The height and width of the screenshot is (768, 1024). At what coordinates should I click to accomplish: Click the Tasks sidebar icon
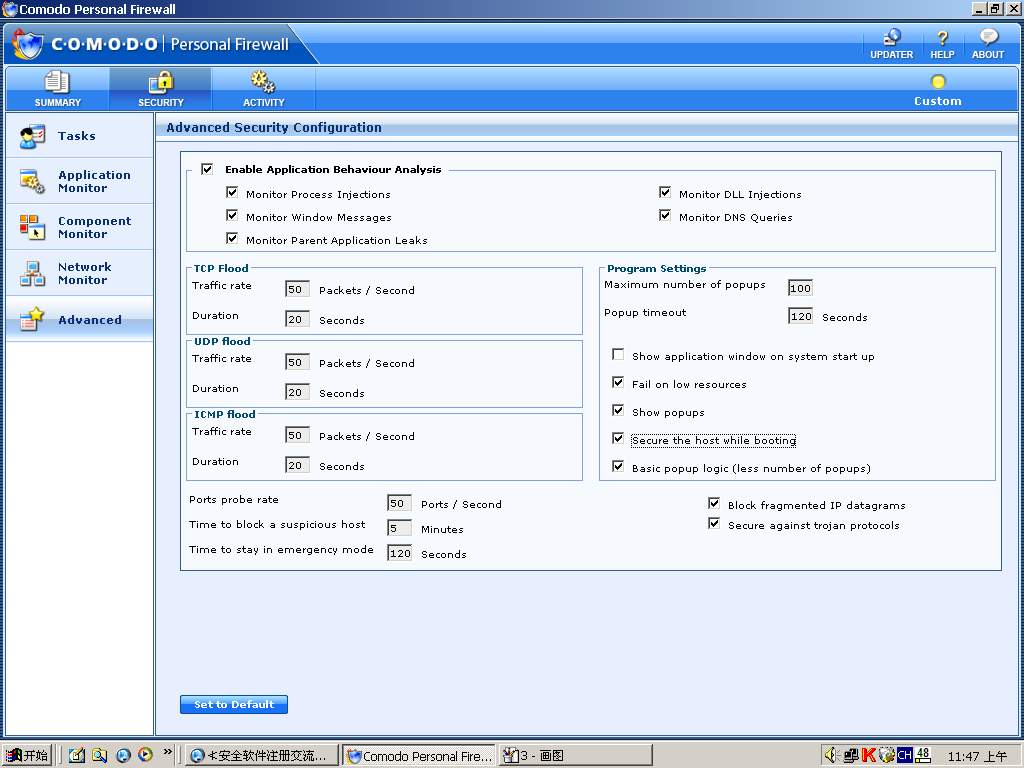point(32,136)
